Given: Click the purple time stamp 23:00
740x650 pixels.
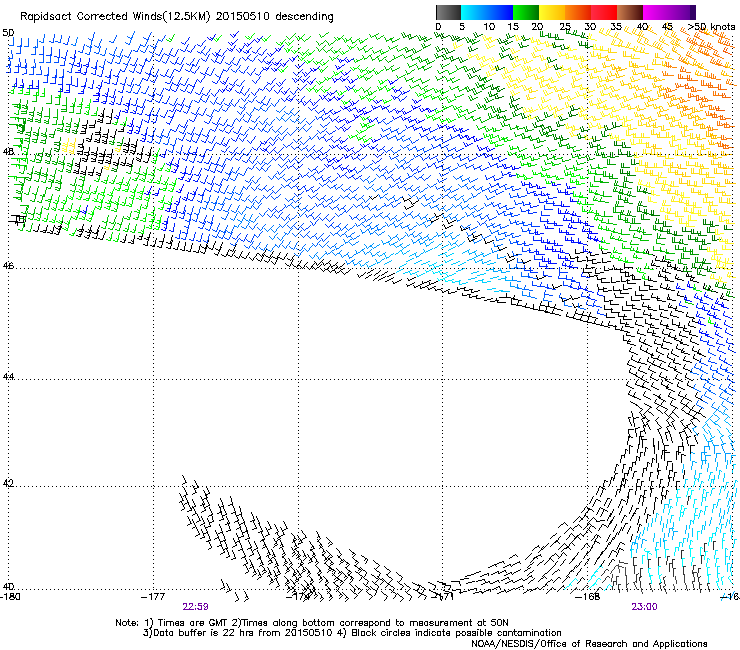Looking at the screenshot, I should pos(644,607).
